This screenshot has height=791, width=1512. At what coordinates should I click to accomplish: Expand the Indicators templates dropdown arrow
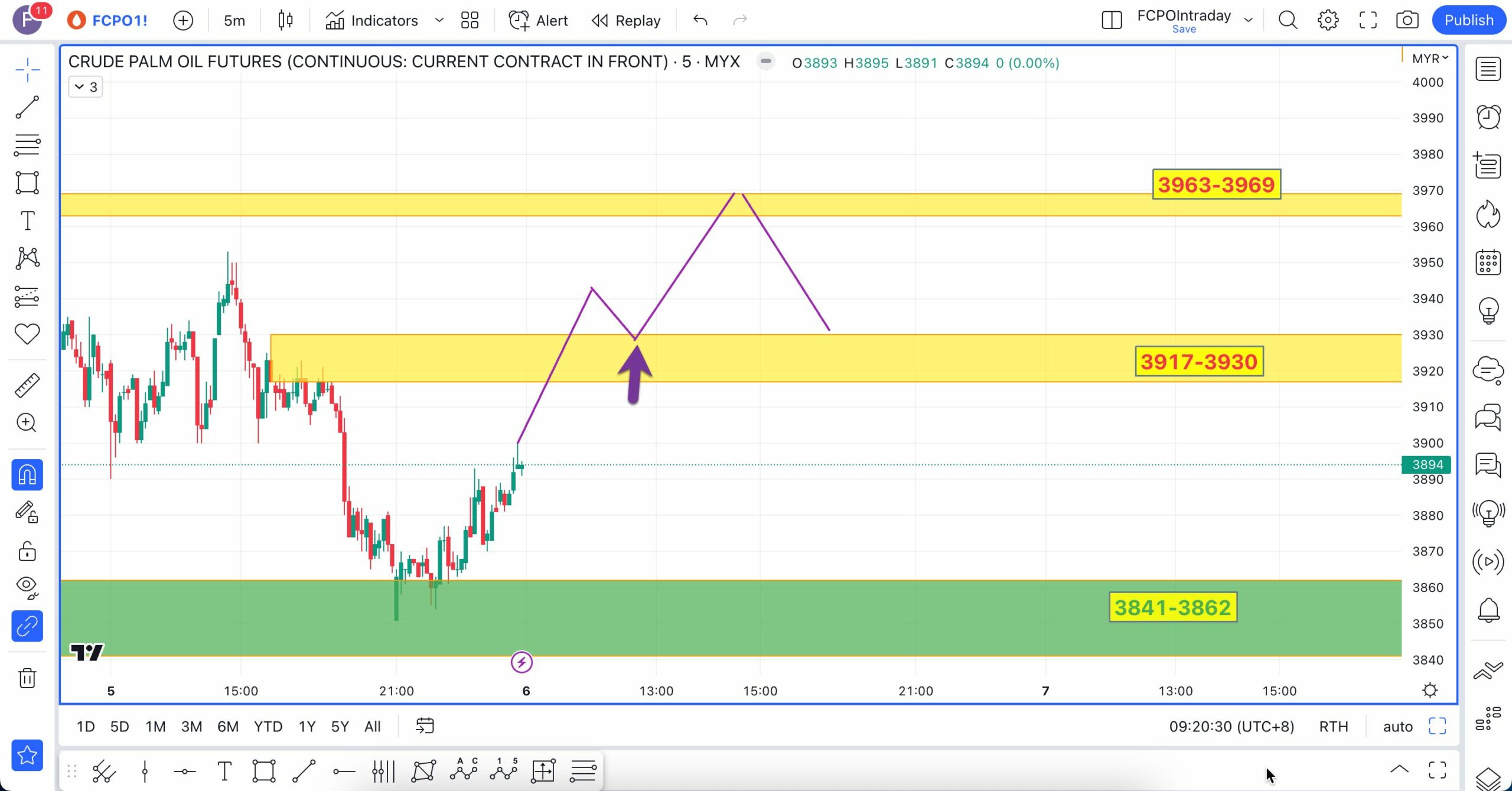point(439,20)
